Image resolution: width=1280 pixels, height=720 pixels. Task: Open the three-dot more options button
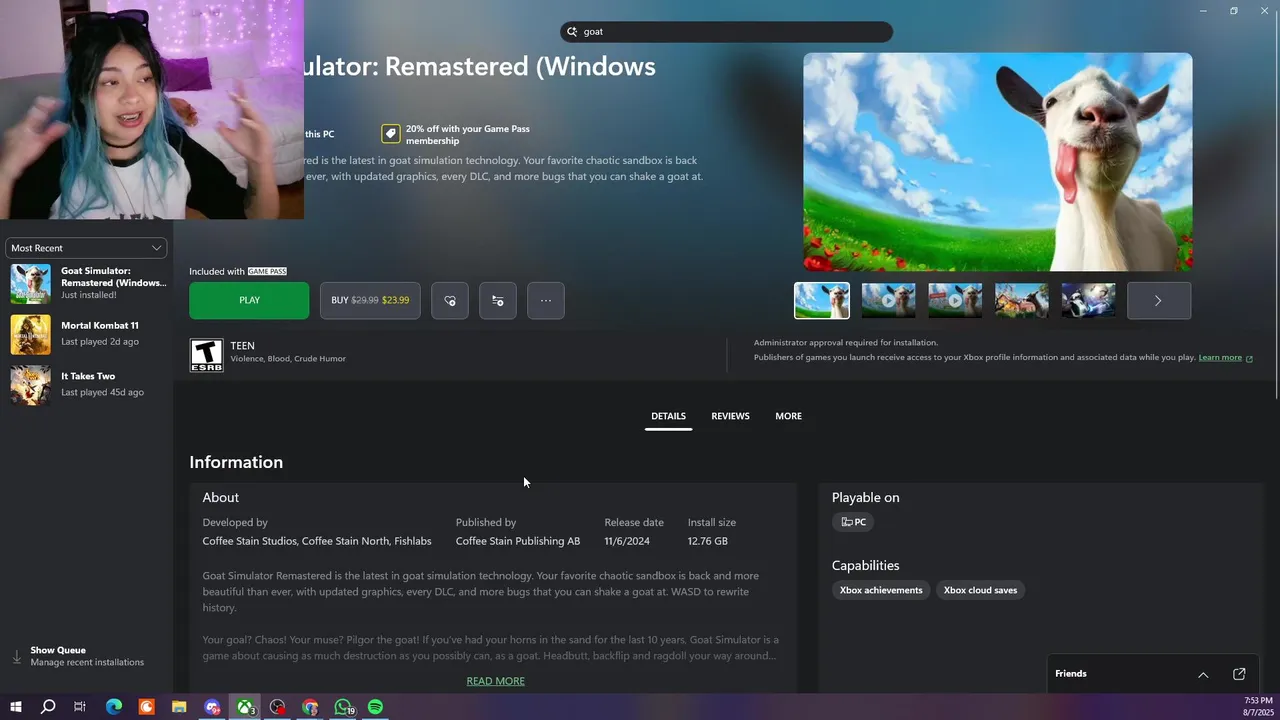pos(546,300)
